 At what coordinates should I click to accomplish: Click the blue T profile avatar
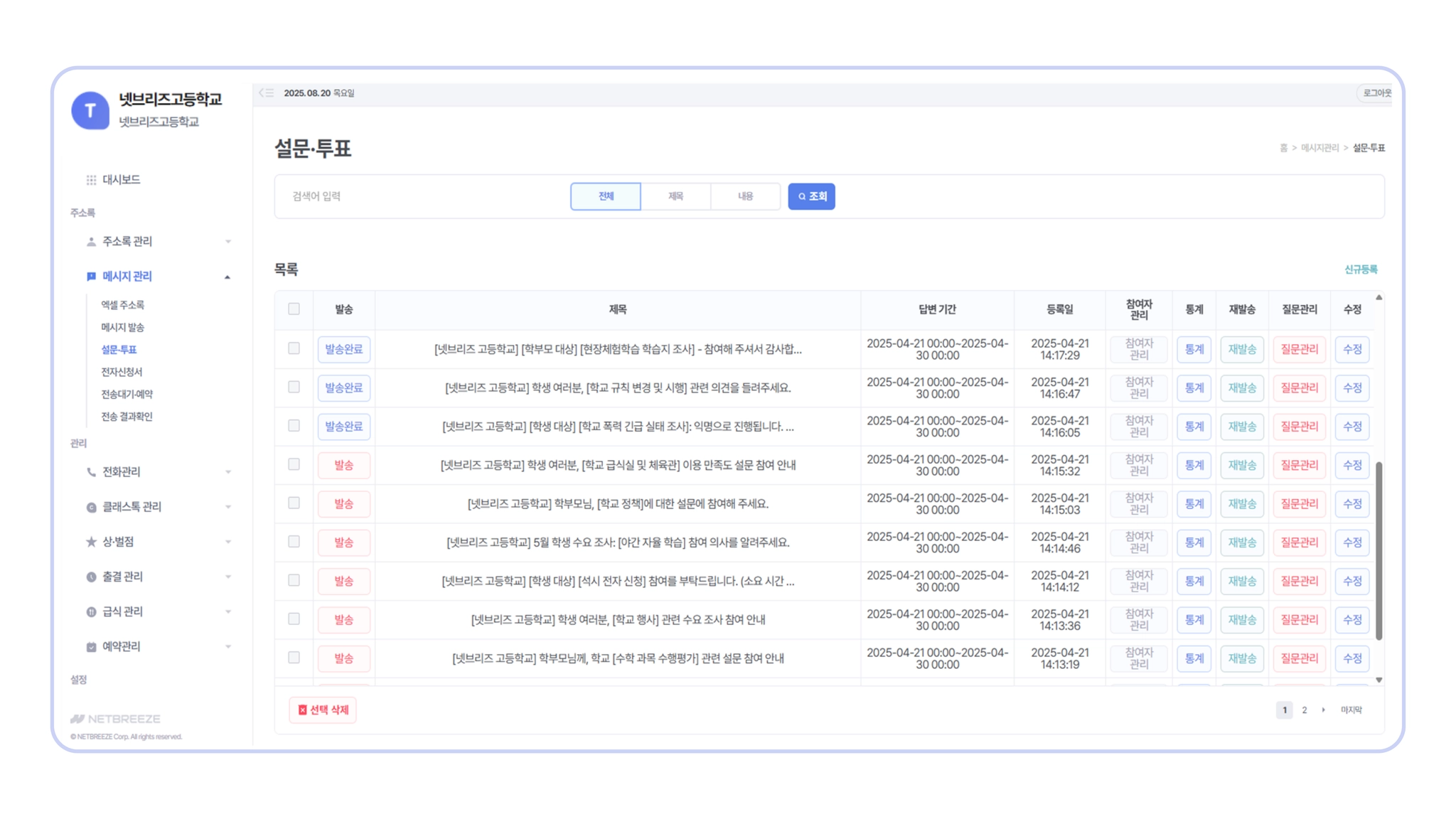pos(90,111)
